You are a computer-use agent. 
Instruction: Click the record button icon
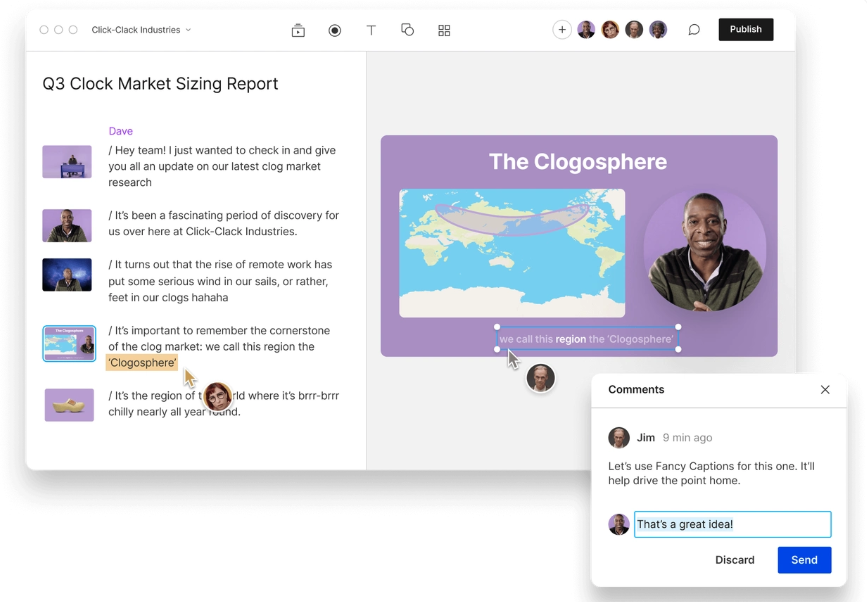point(335,30)
